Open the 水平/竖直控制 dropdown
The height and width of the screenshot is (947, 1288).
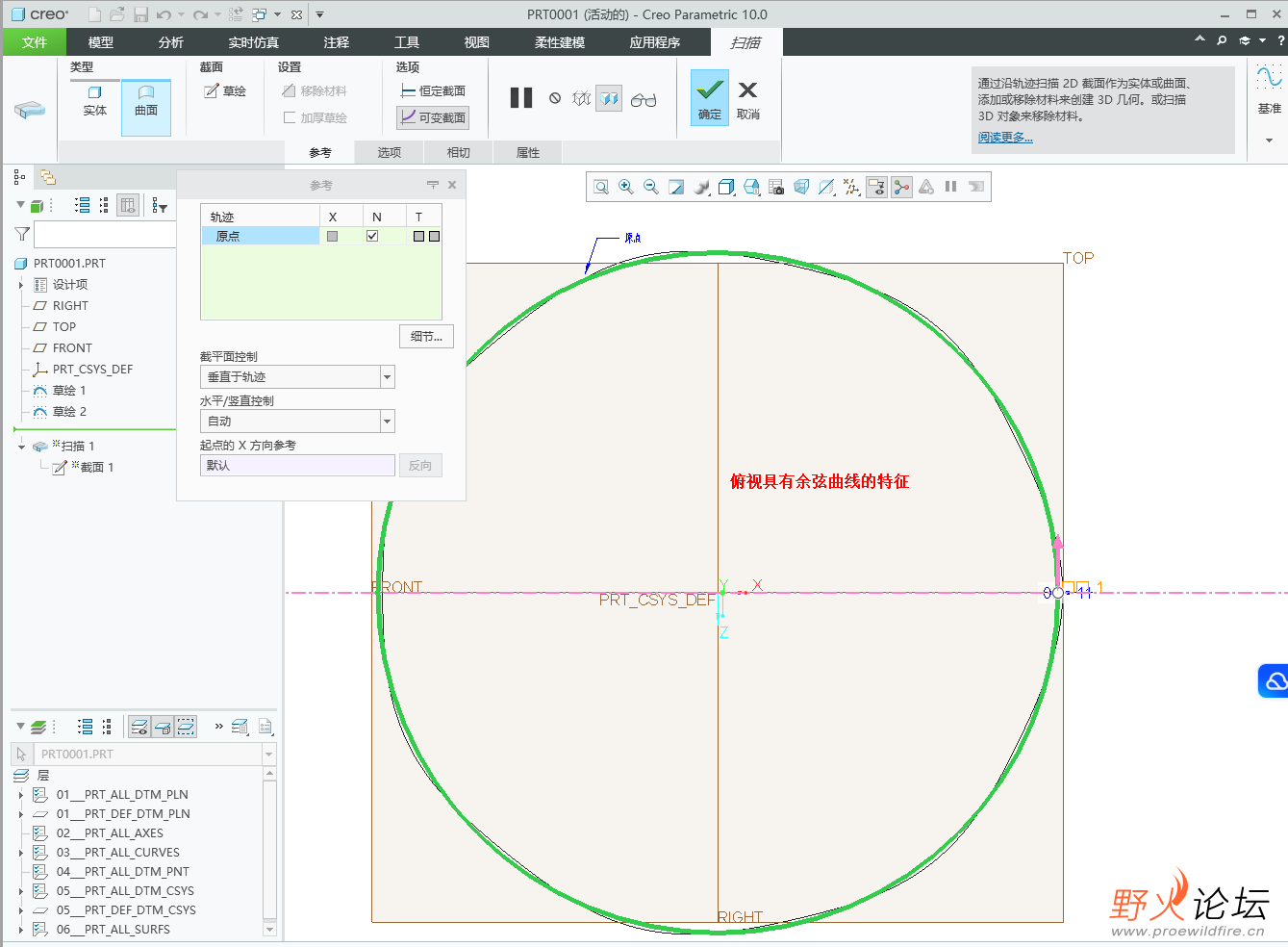pos(388,422)
